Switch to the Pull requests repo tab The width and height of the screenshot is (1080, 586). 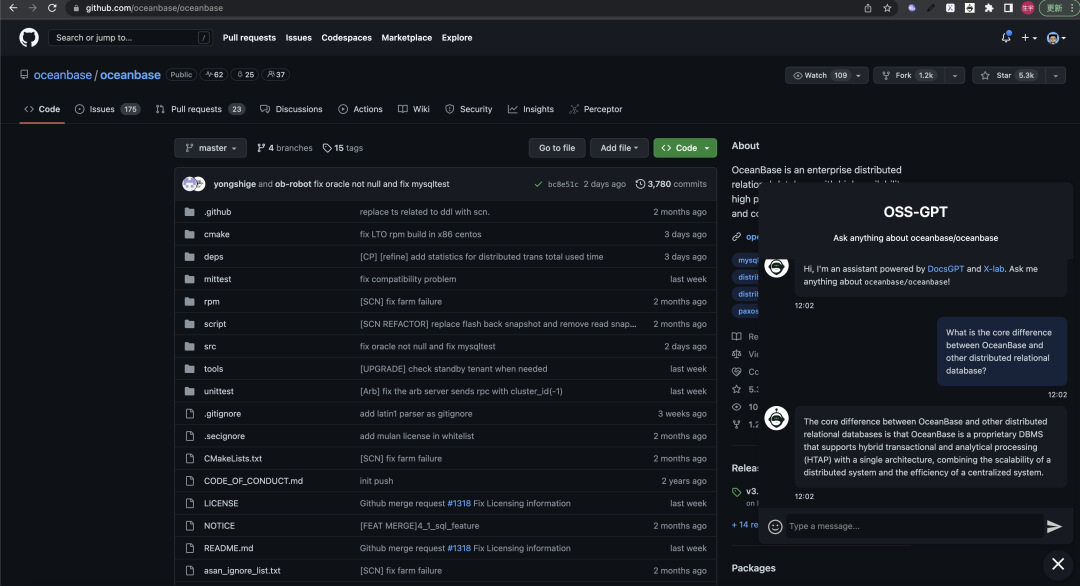200,109
